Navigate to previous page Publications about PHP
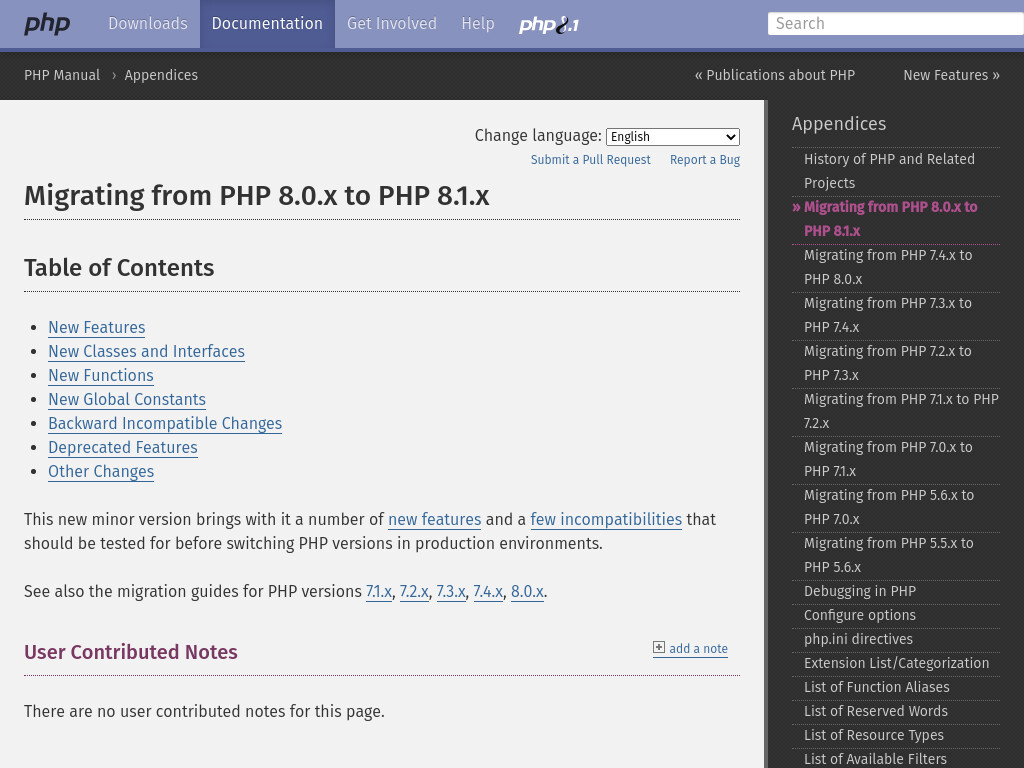 coord(775,75)
